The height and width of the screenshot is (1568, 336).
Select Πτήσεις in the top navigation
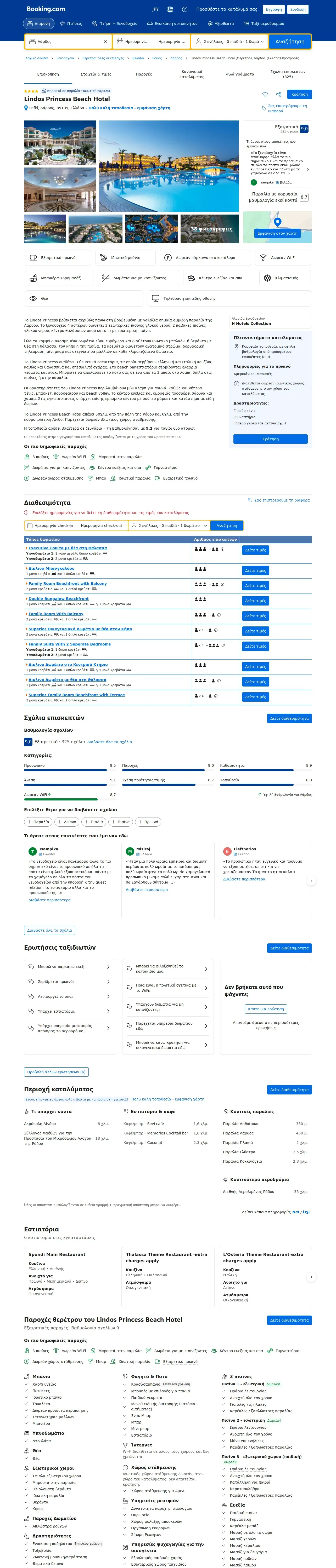tap(71, 24)
